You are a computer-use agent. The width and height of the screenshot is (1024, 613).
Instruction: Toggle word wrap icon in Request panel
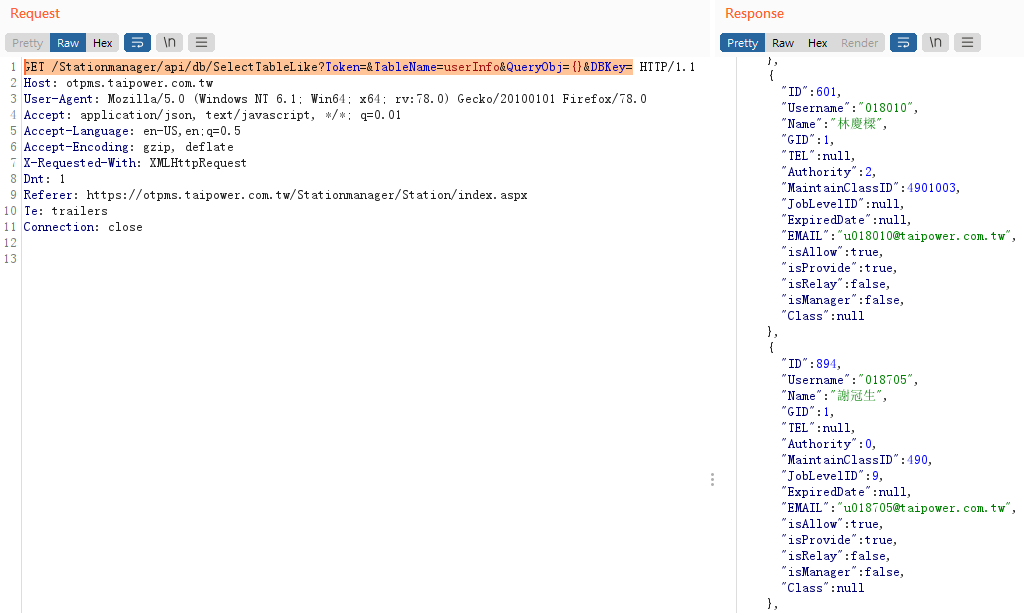pyautogui.click(x=137, y=42)
